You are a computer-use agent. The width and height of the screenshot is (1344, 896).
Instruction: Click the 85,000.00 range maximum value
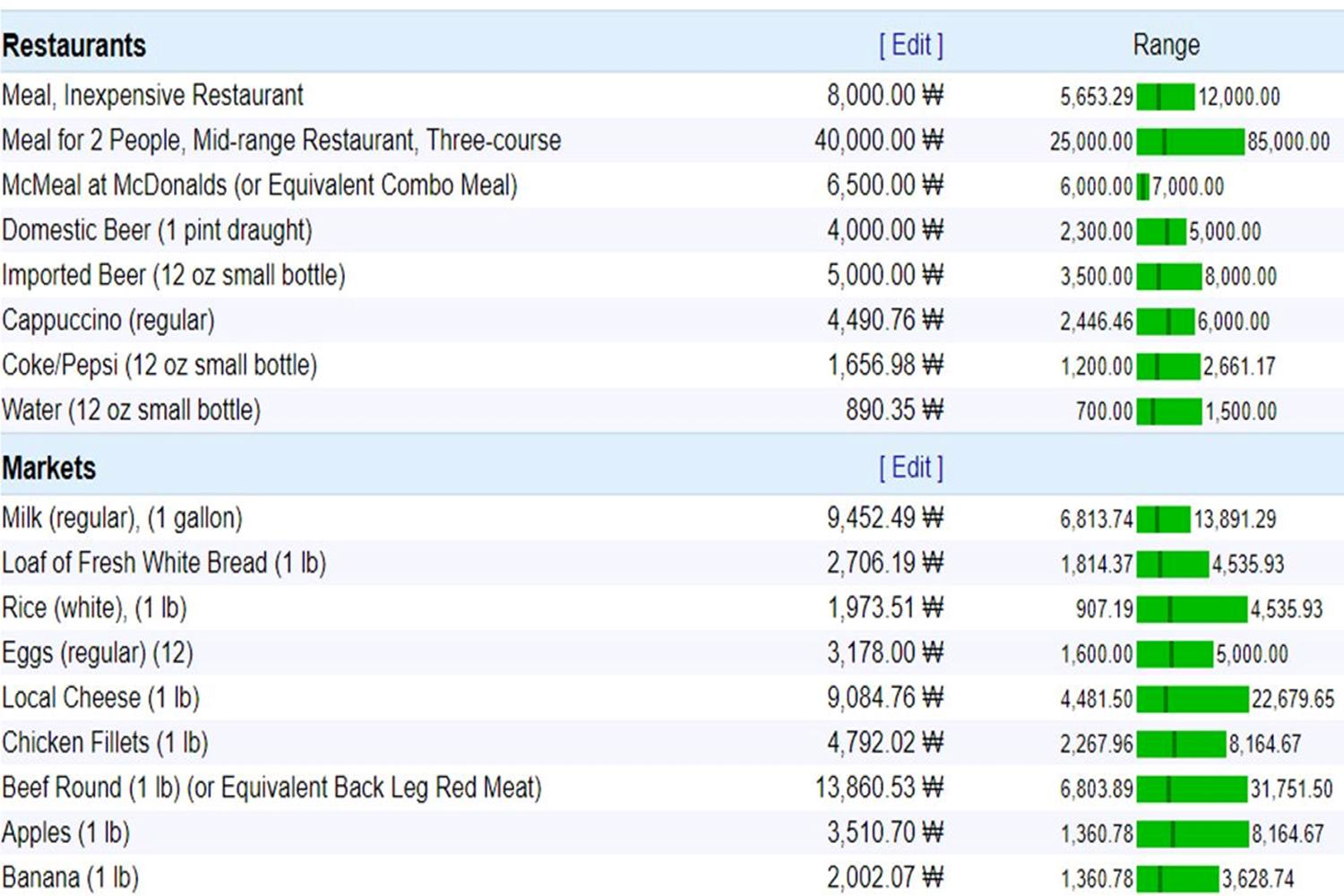[1288, 142]
